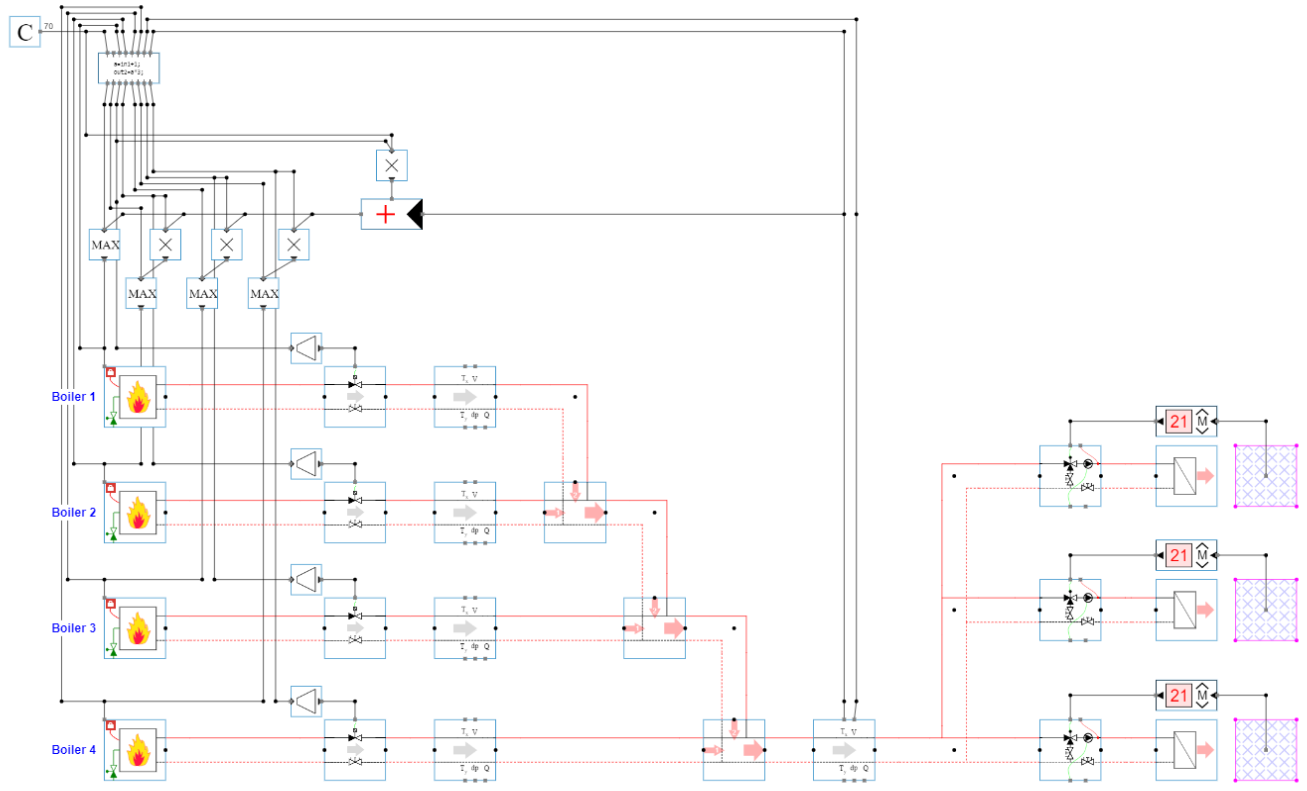Screen dimensions: 1307x791
Task: Select the leftmost MAX block in the upper row
Action: point(105,245)
